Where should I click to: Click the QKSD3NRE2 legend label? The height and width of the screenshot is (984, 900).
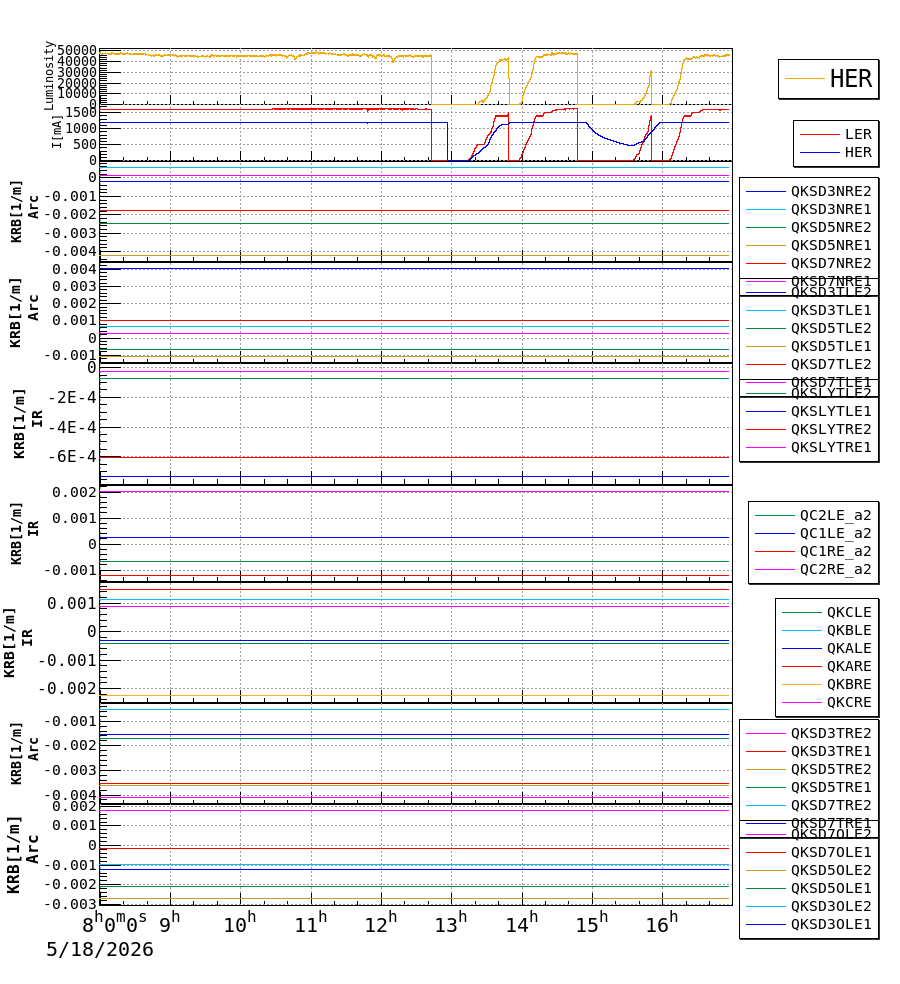point(831,191)
